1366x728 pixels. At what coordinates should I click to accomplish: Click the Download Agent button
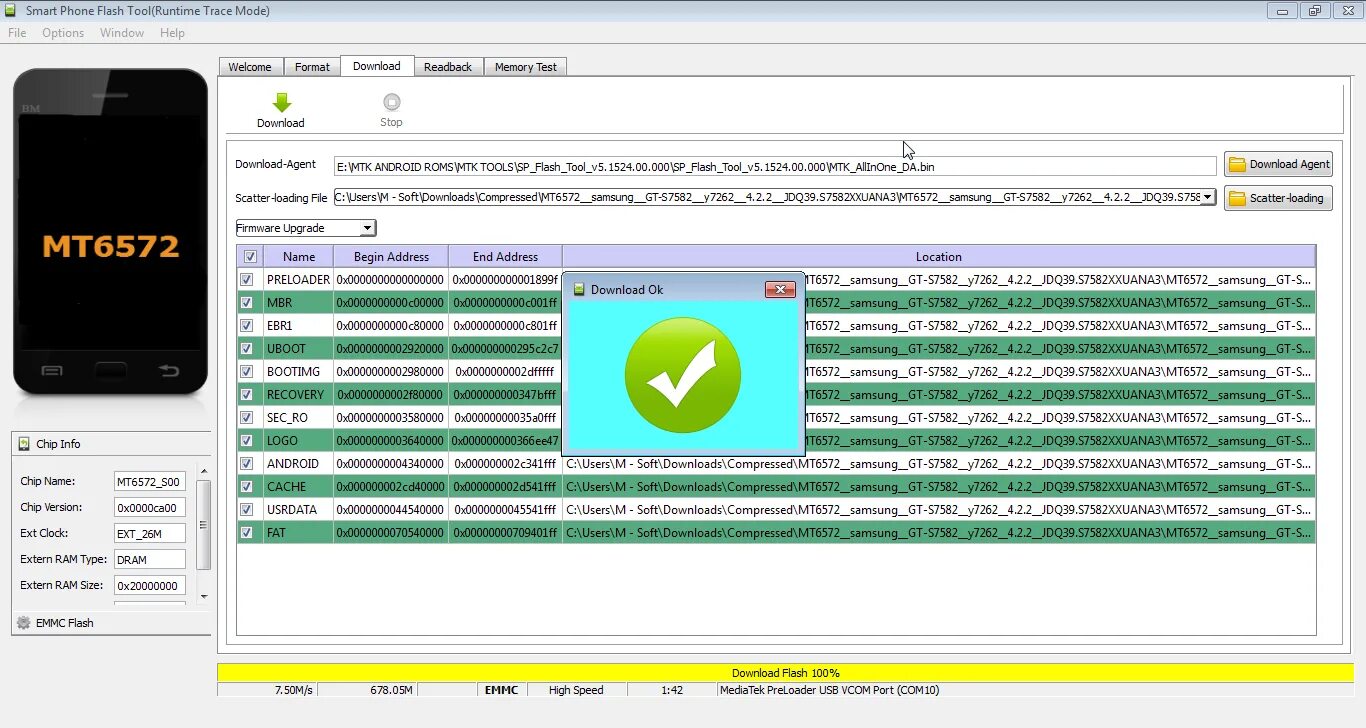coord(1278,164)
